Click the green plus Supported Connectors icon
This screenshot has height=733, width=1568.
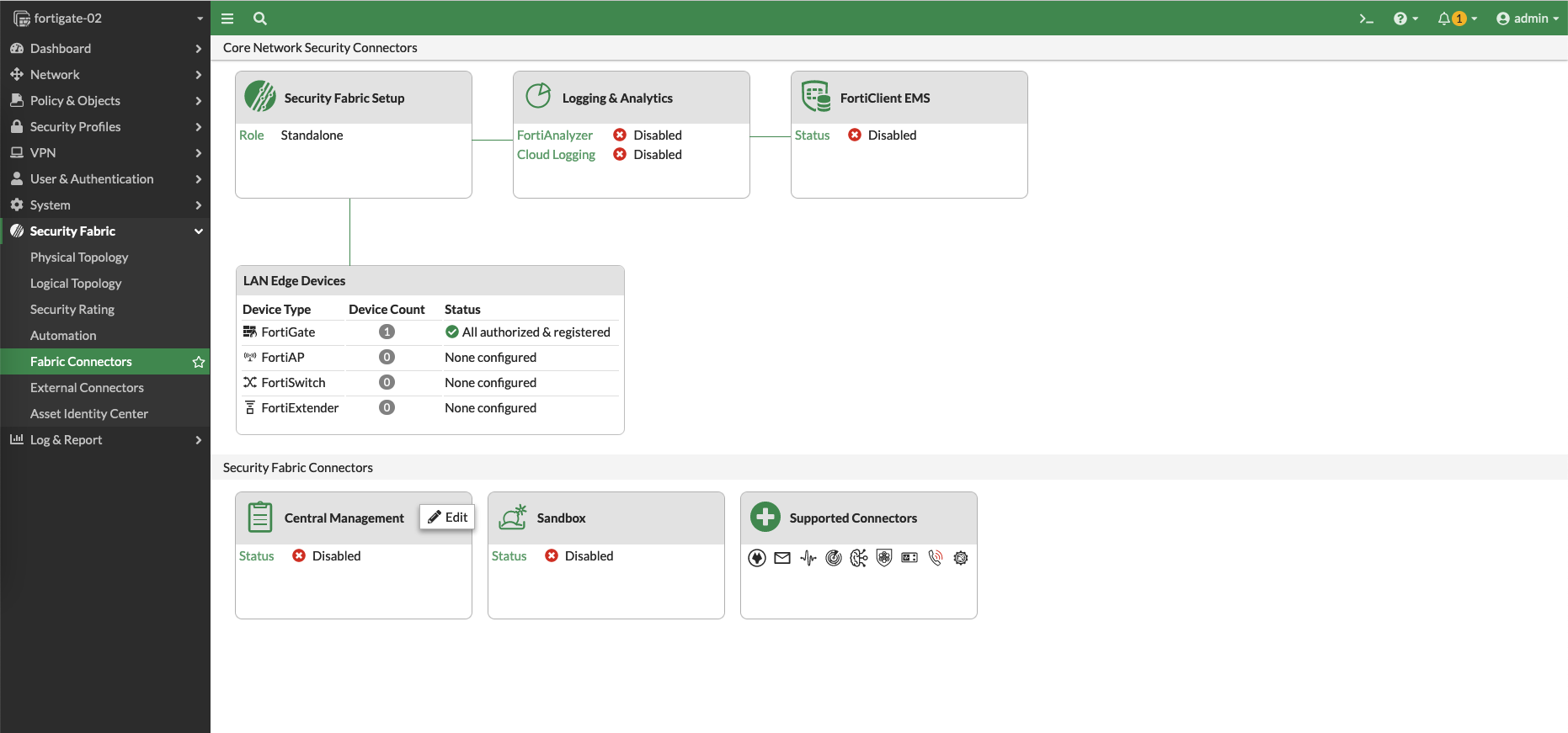(x=765, y=517)
